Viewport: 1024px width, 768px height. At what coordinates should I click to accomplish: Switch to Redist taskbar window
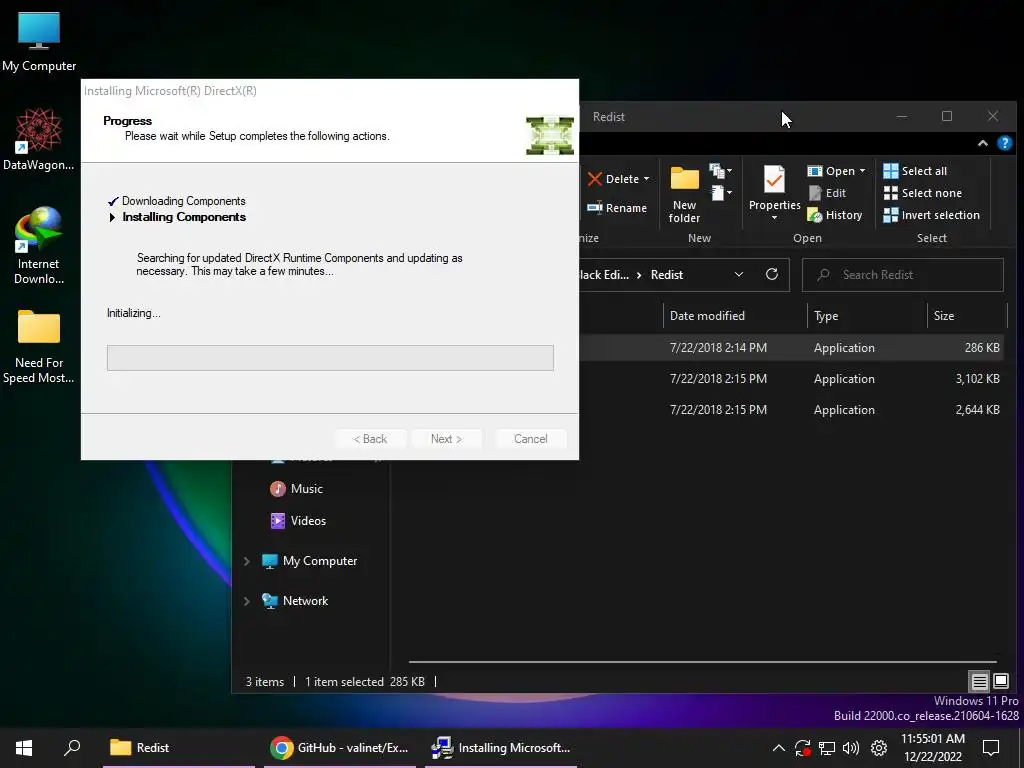(179, 748)
